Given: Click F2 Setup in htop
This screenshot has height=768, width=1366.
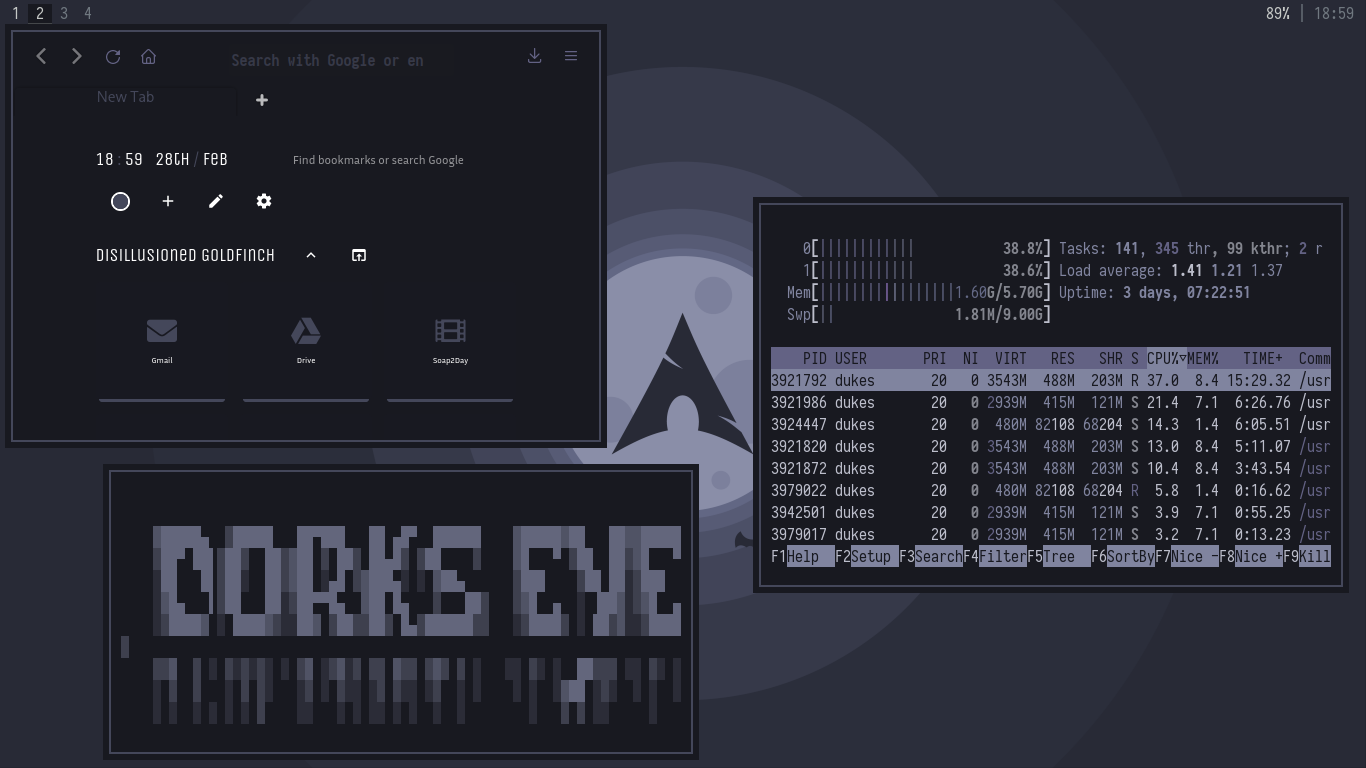Looking at the screenshot, I should pyautogui.click(x=867, y=557).
